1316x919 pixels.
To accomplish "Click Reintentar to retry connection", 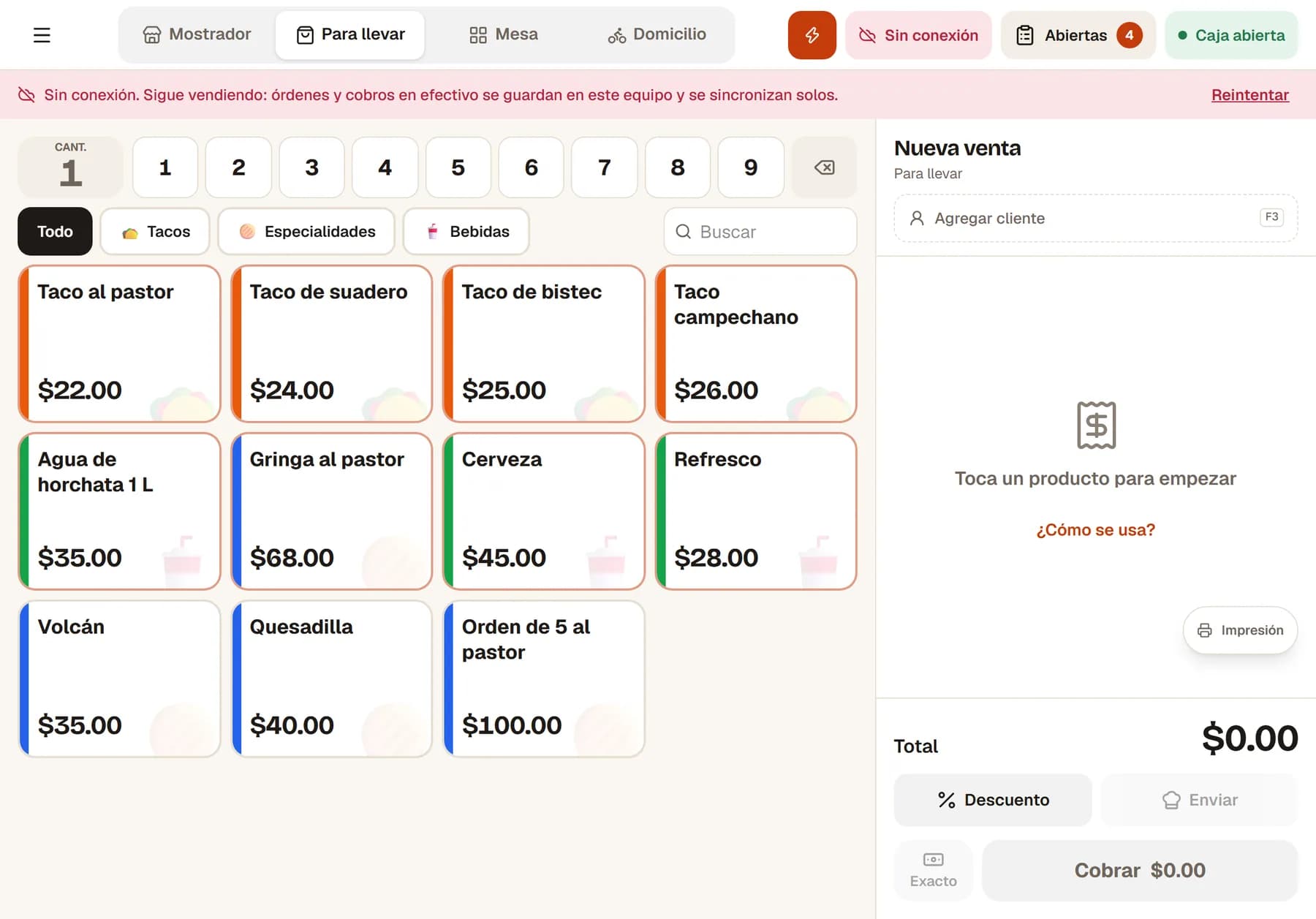I will (x=1249, y=95).
